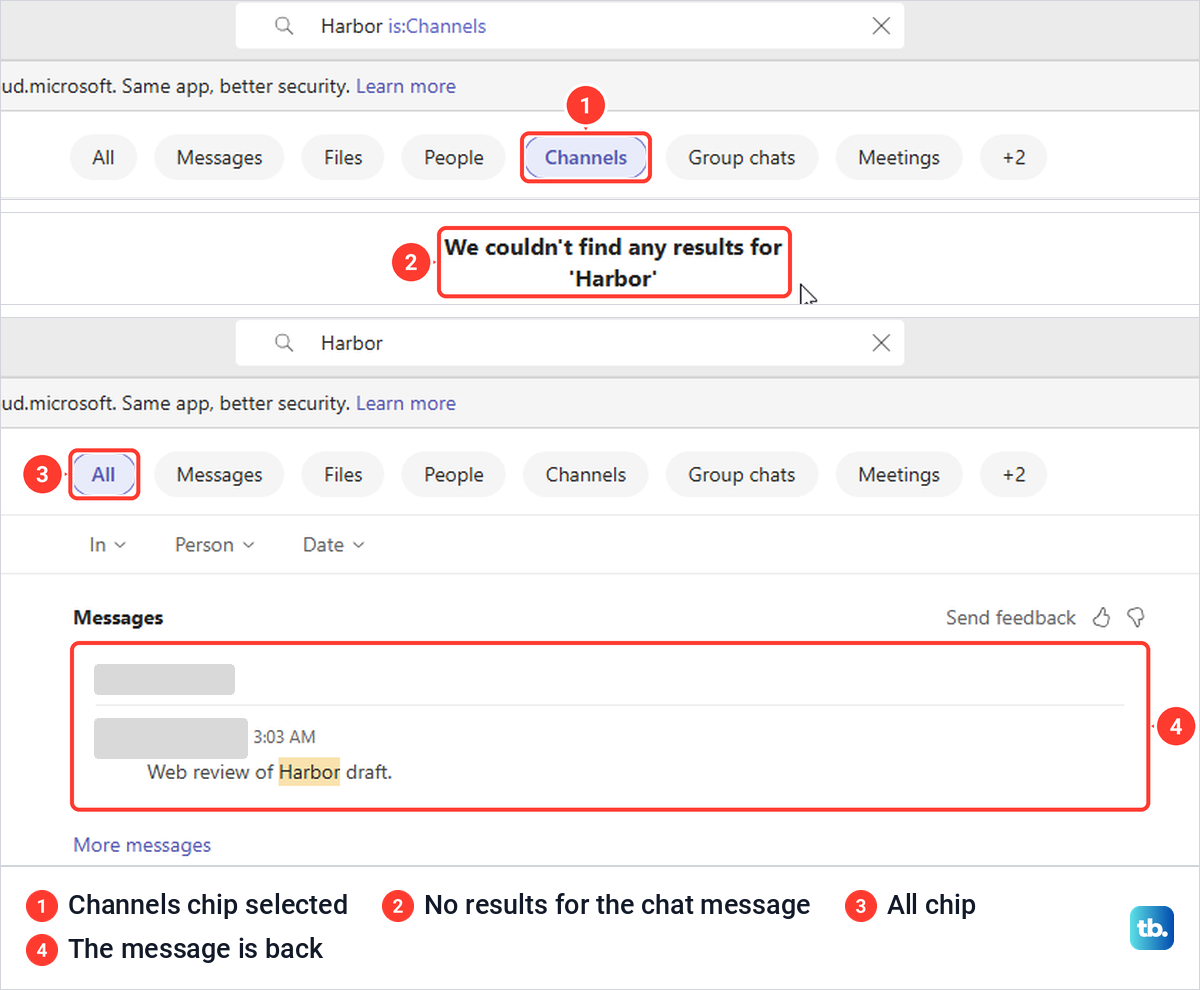Click the '3:03 AM' message timestamp
Image resolution: width=1200 pixels, height=990 pixels.
[284, 737]
